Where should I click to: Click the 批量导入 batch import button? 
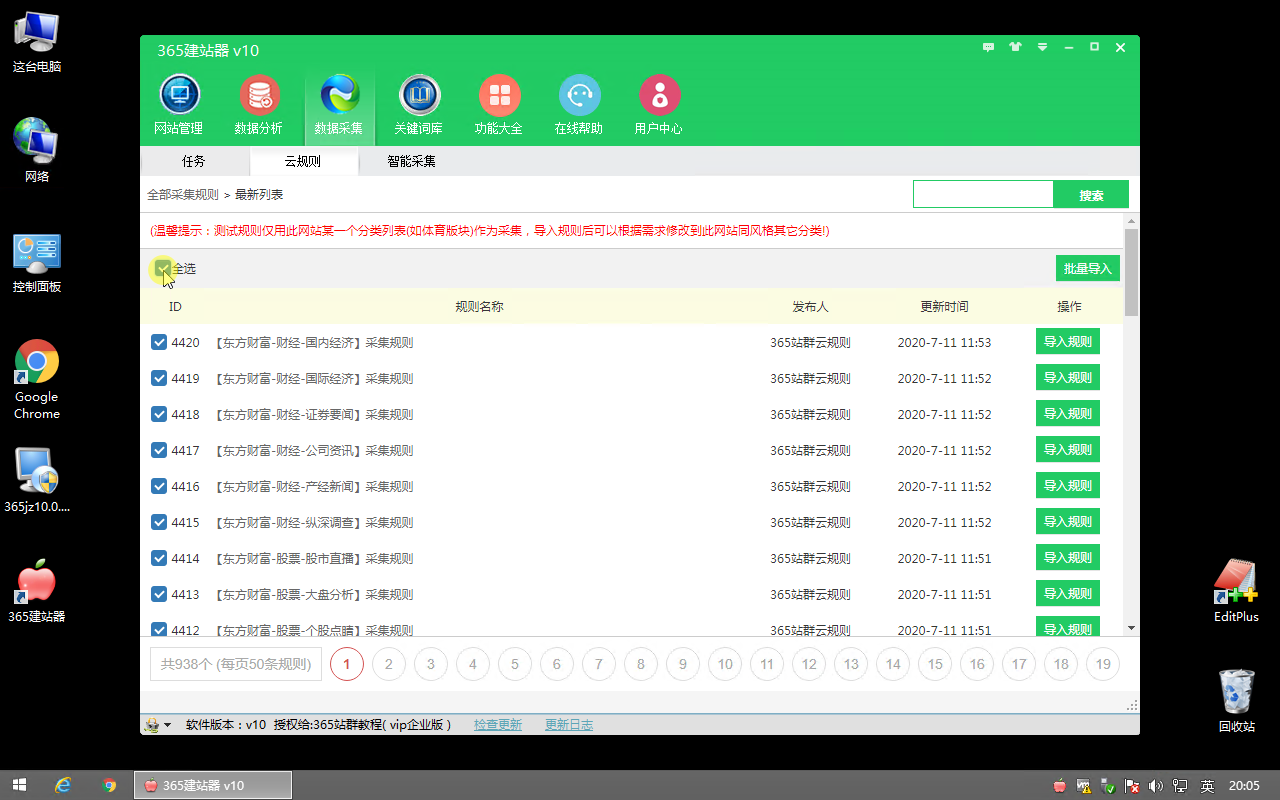pos(1088,269)
